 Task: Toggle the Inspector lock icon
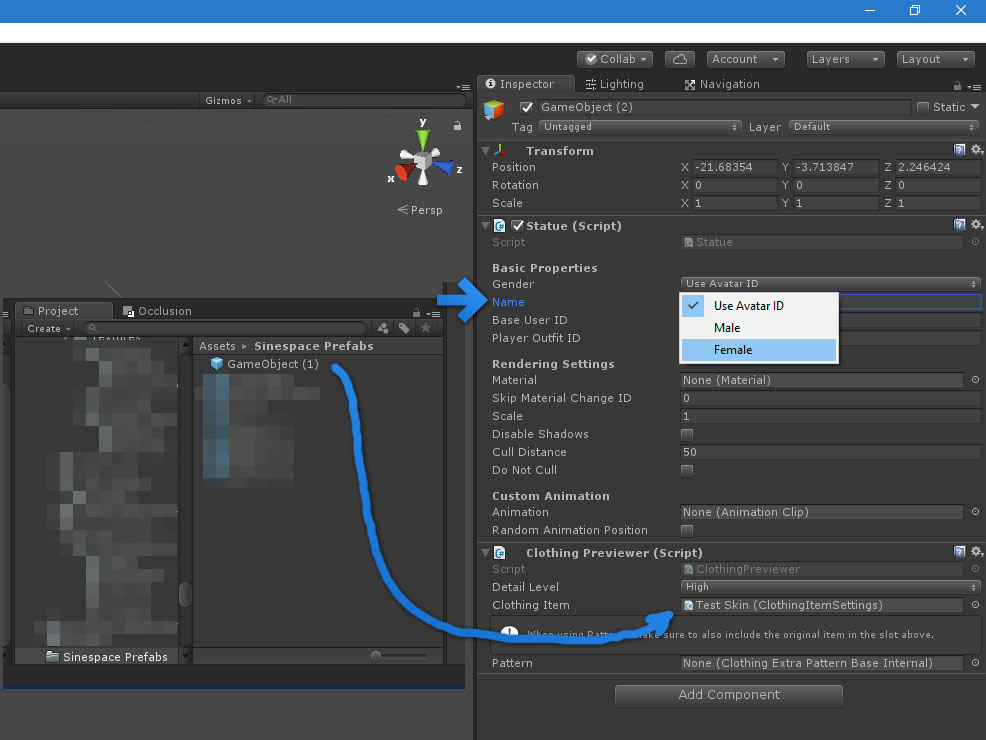click(x=957, y=86)
